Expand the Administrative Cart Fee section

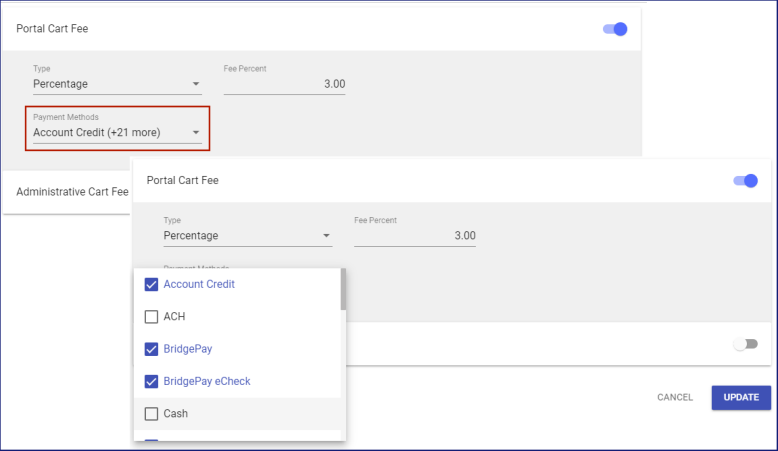[x=72, y=191]
